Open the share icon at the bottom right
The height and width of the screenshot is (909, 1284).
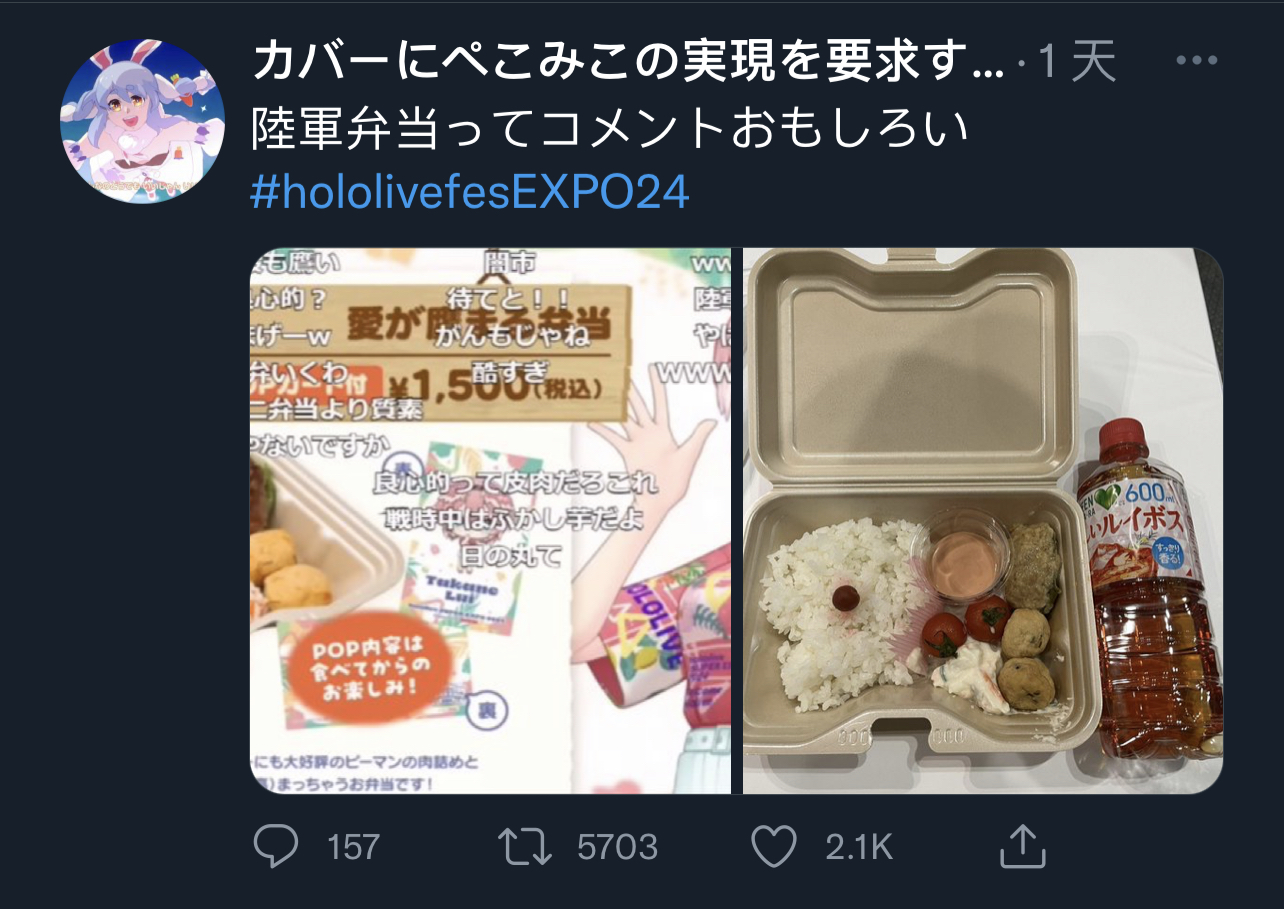1022,846
